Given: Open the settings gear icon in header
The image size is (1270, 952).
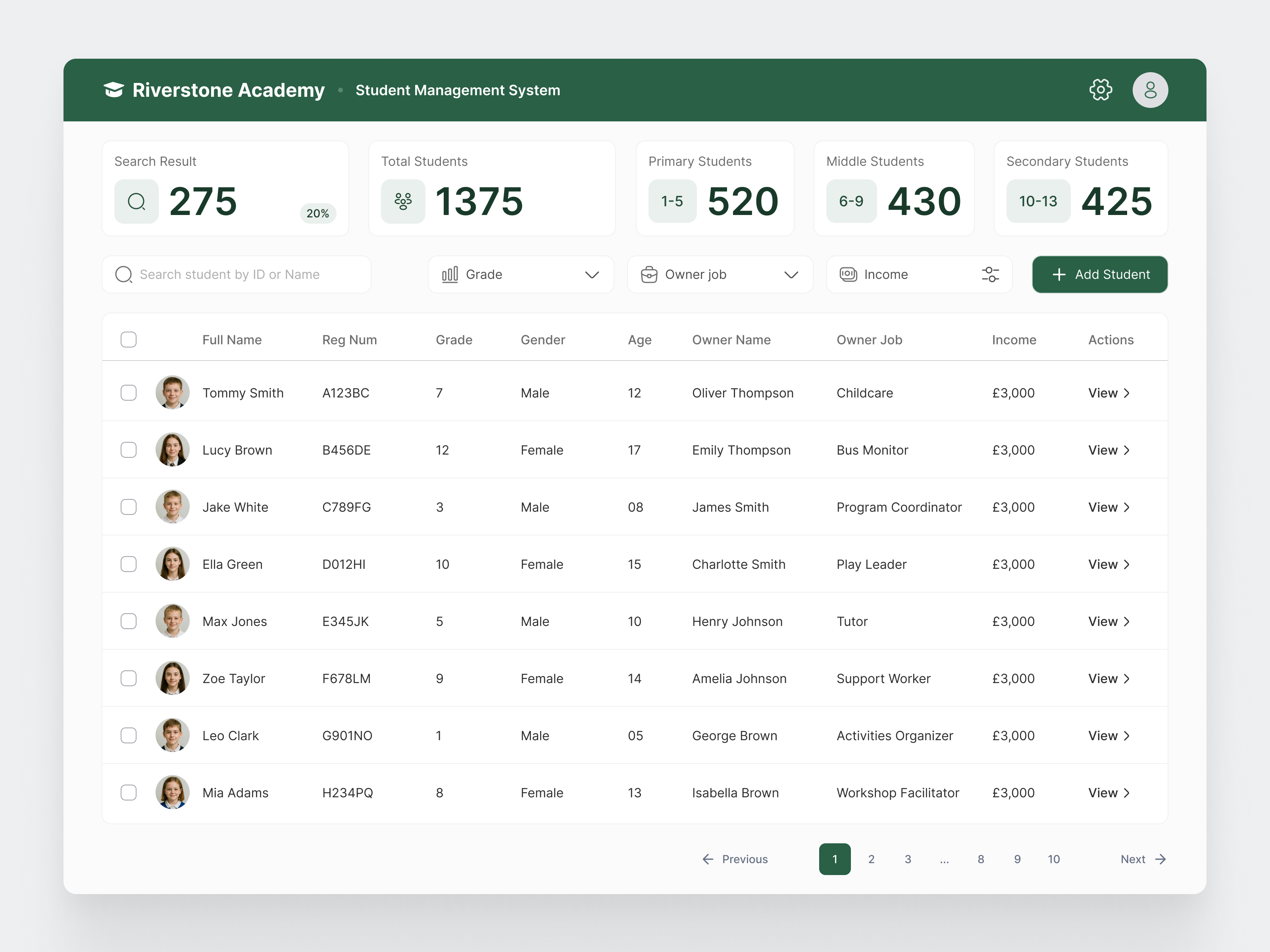Looking at the screenshot, I should [1101, 90].
